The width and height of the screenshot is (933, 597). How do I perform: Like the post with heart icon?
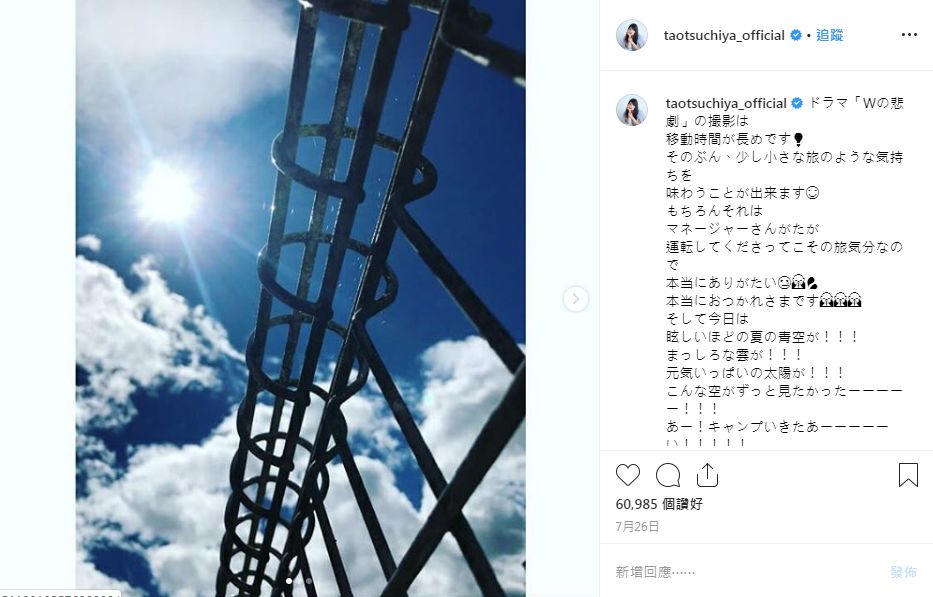point(627,475)
